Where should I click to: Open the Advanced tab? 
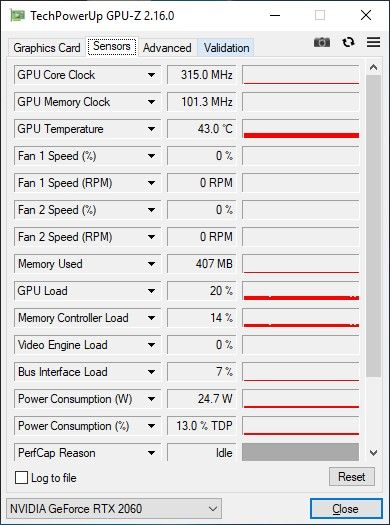167,48
